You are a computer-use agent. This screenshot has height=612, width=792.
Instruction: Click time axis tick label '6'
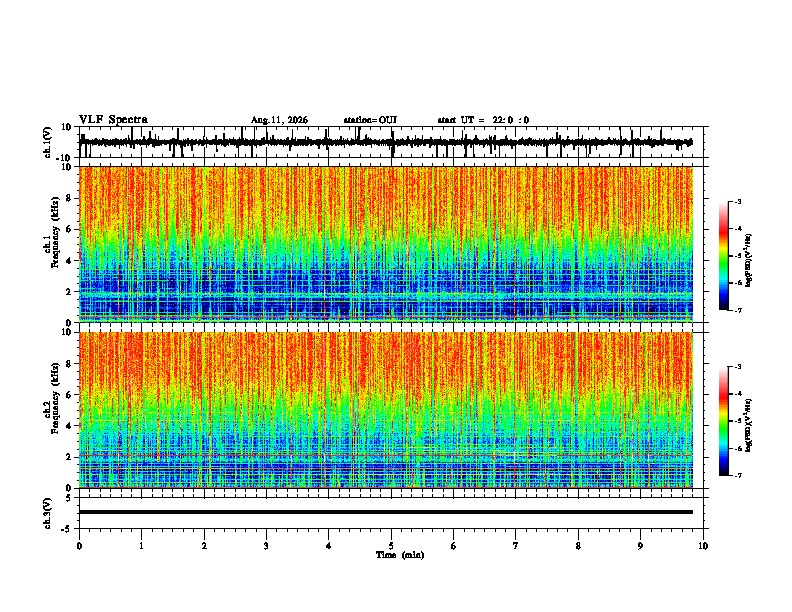[454, 546]
